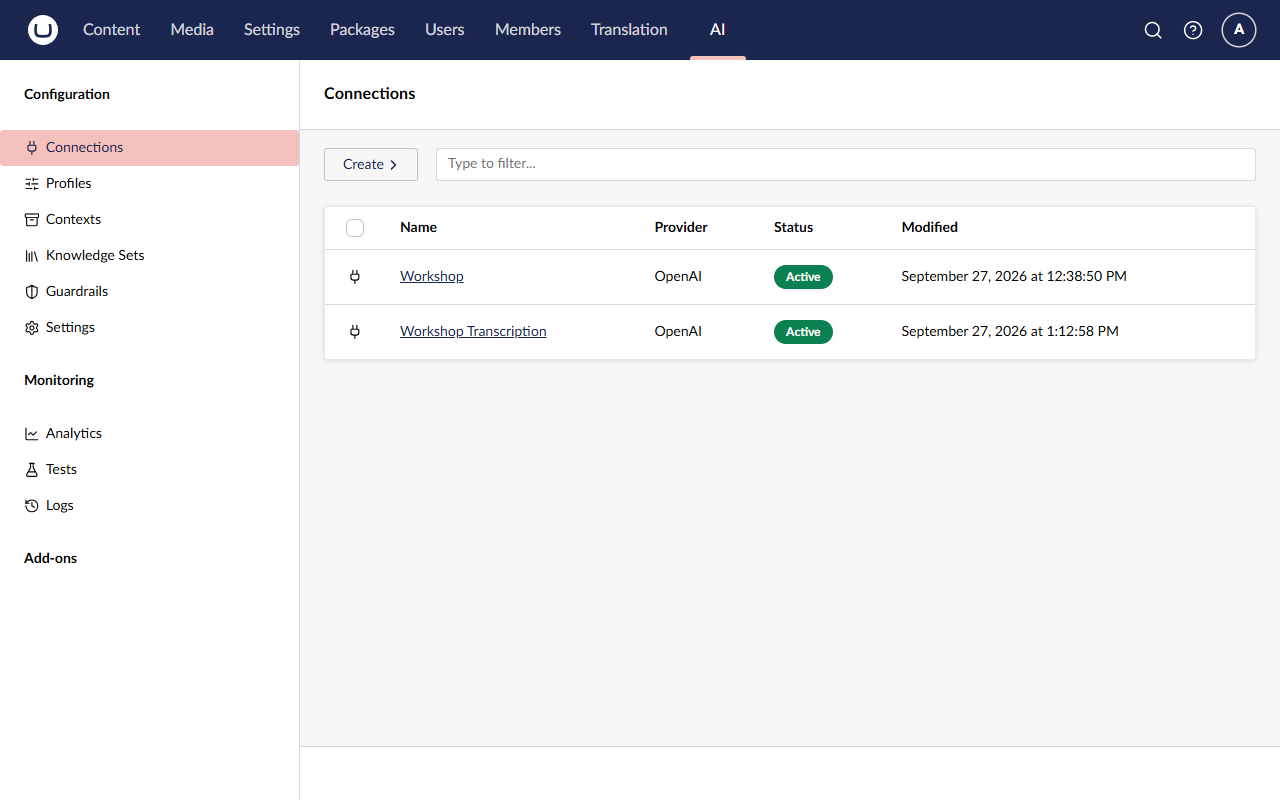Click the shield icon beside Guardrails
Screen dimensions: 1280x800
(x=32, y=292)
